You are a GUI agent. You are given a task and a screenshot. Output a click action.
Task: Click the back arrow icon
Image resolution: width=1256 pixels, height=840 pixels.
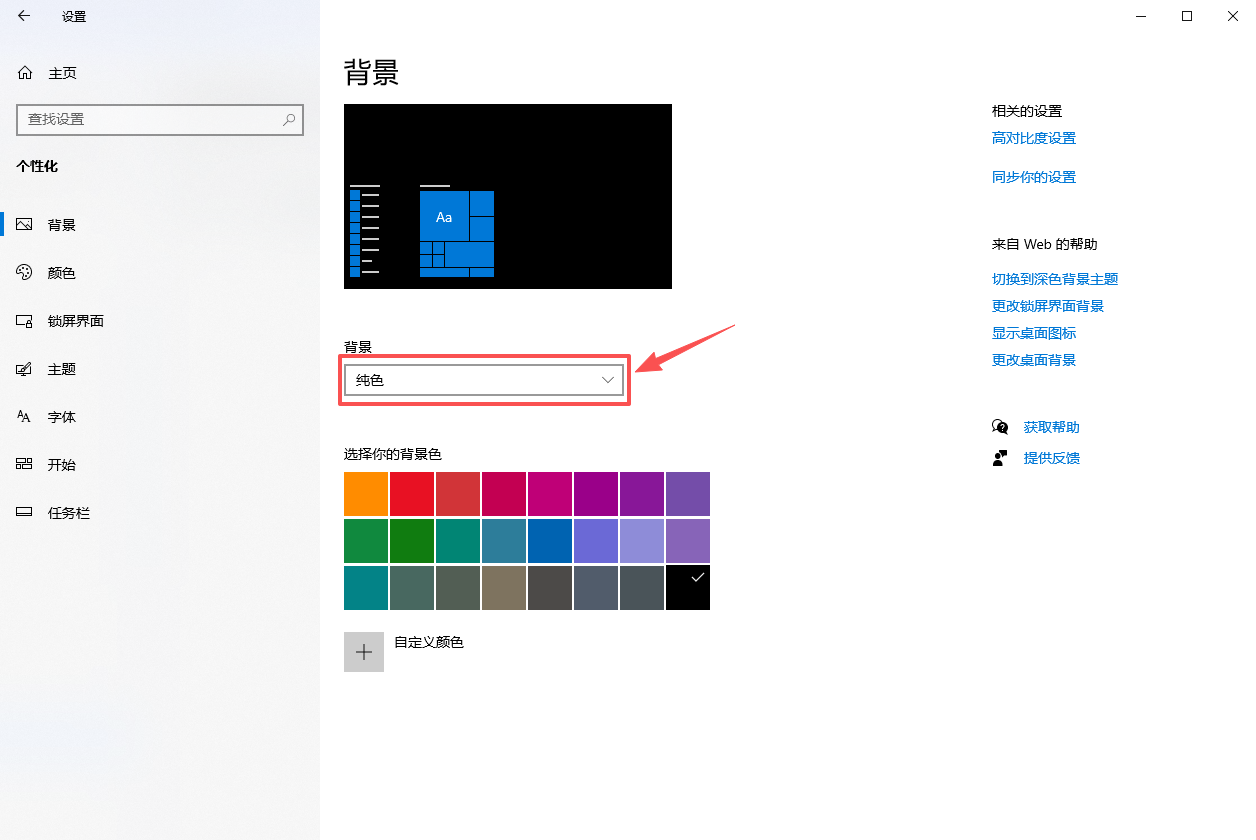pyautogui.click(x=24, y=16)
